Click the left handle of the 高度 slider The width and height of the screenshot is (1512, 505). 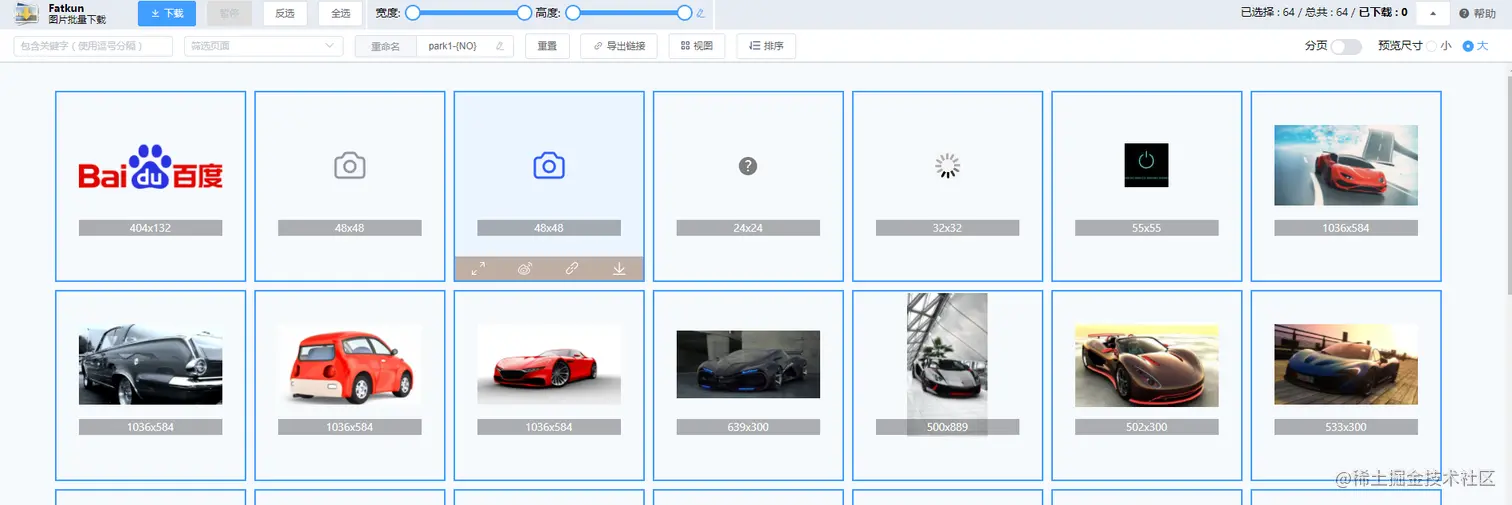[x=573, y=13]
